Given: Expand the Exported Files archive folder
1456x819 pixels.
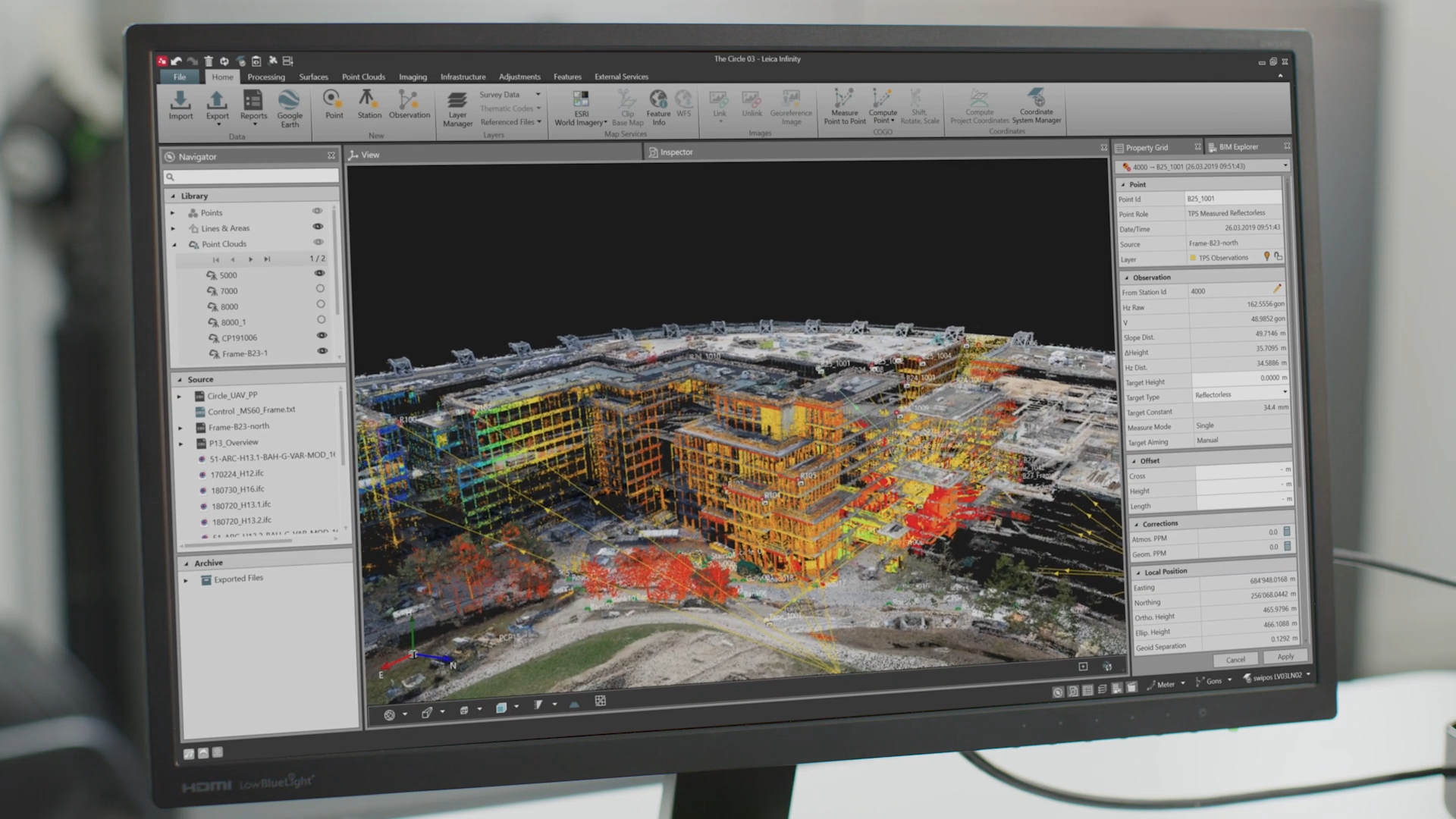Looking at the screenshot, I should [x=186, y=580].
